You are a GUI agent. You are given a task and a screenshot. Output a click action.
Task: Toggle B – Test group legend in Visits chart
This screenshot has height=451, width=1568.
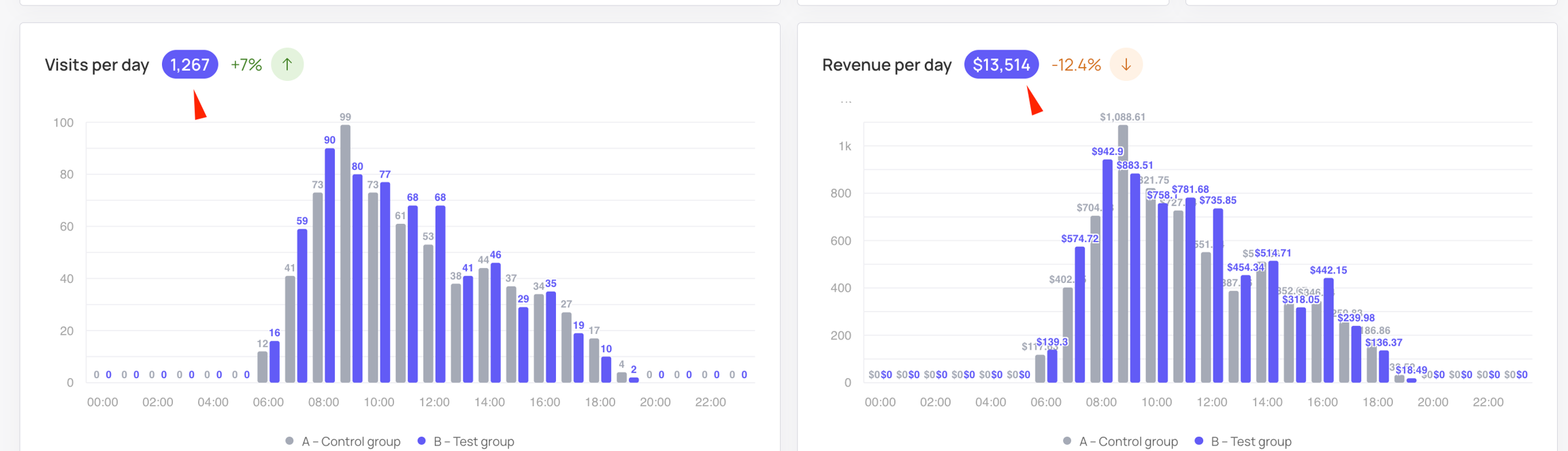[466, 441]
